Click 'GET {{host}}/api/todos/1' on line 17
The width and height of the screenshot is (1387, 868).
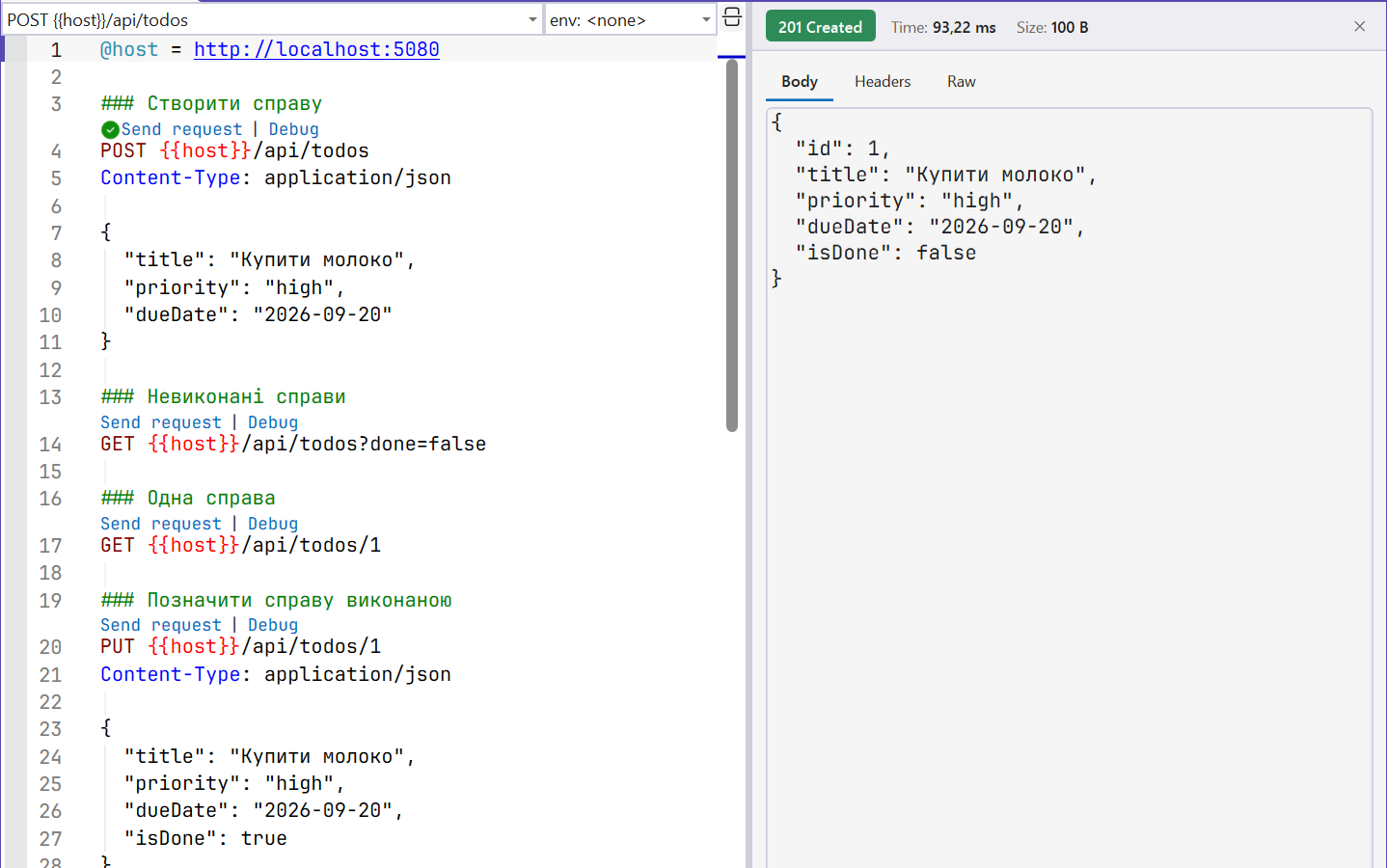(x=240, y=545)
